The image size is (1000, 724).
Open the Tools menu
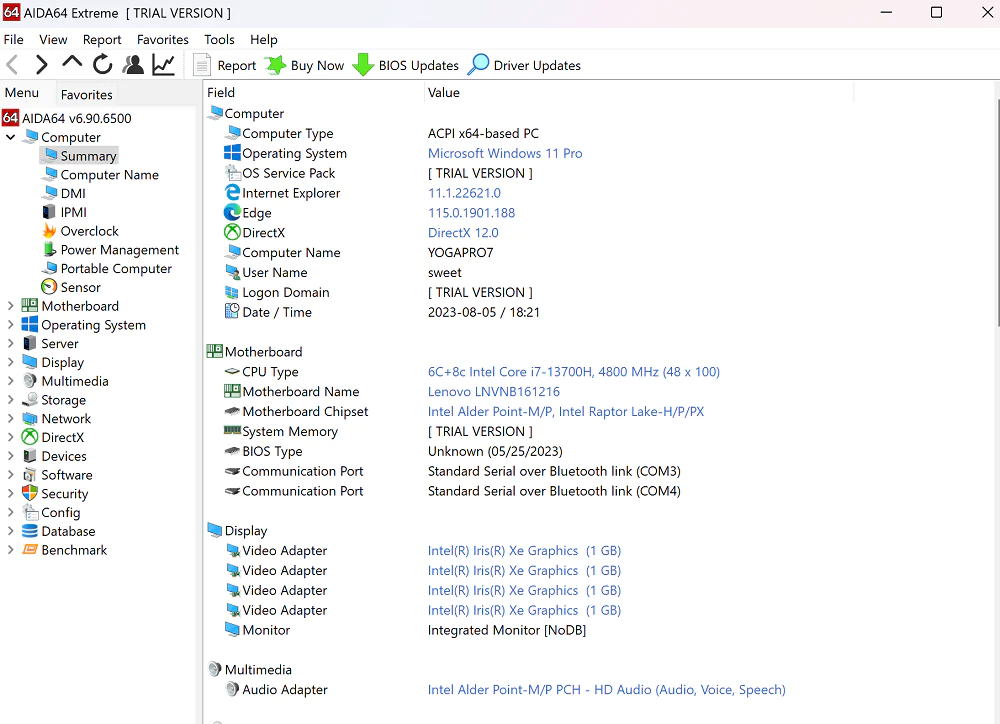219,40
